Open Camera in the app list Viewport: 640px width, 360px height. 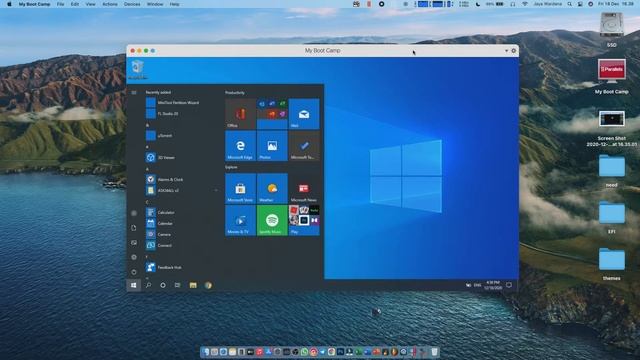tap(159, 234)
